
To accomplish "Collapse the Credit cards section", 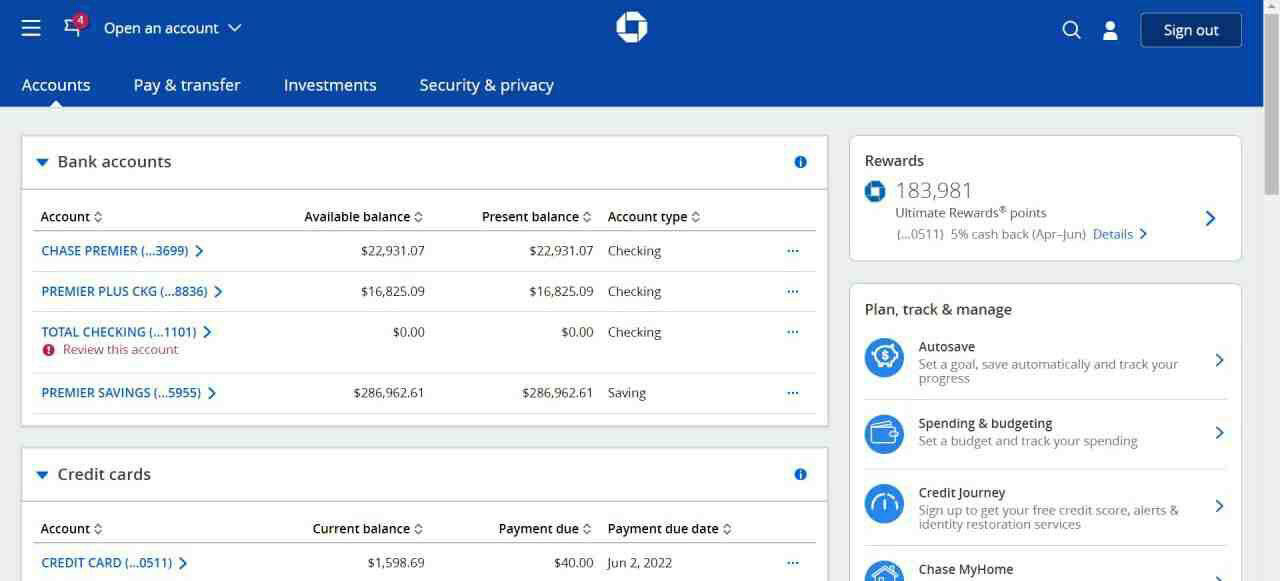I will [x=42, y=475].
